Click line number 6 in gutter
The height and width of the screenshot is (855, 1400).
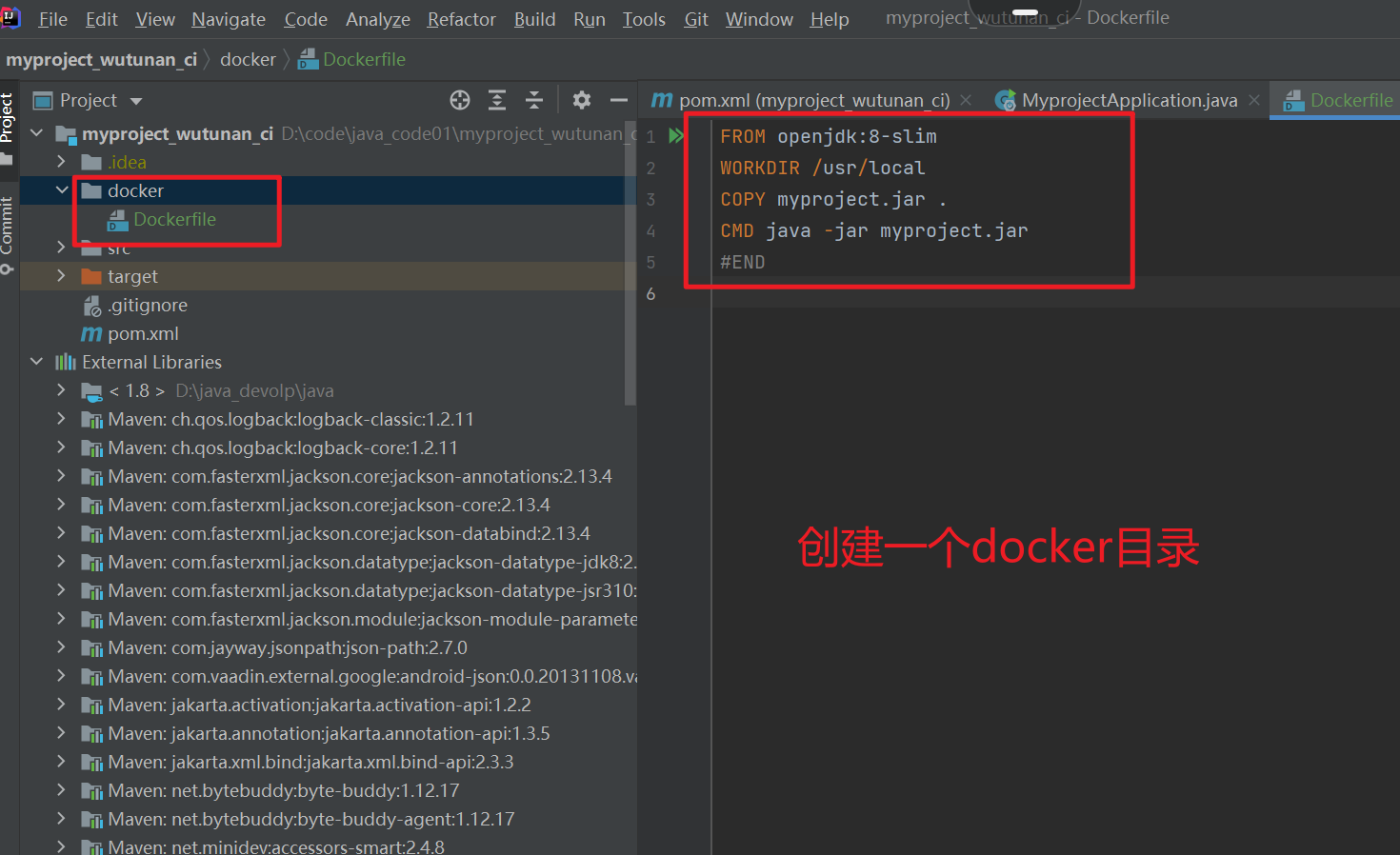[651, 294]
